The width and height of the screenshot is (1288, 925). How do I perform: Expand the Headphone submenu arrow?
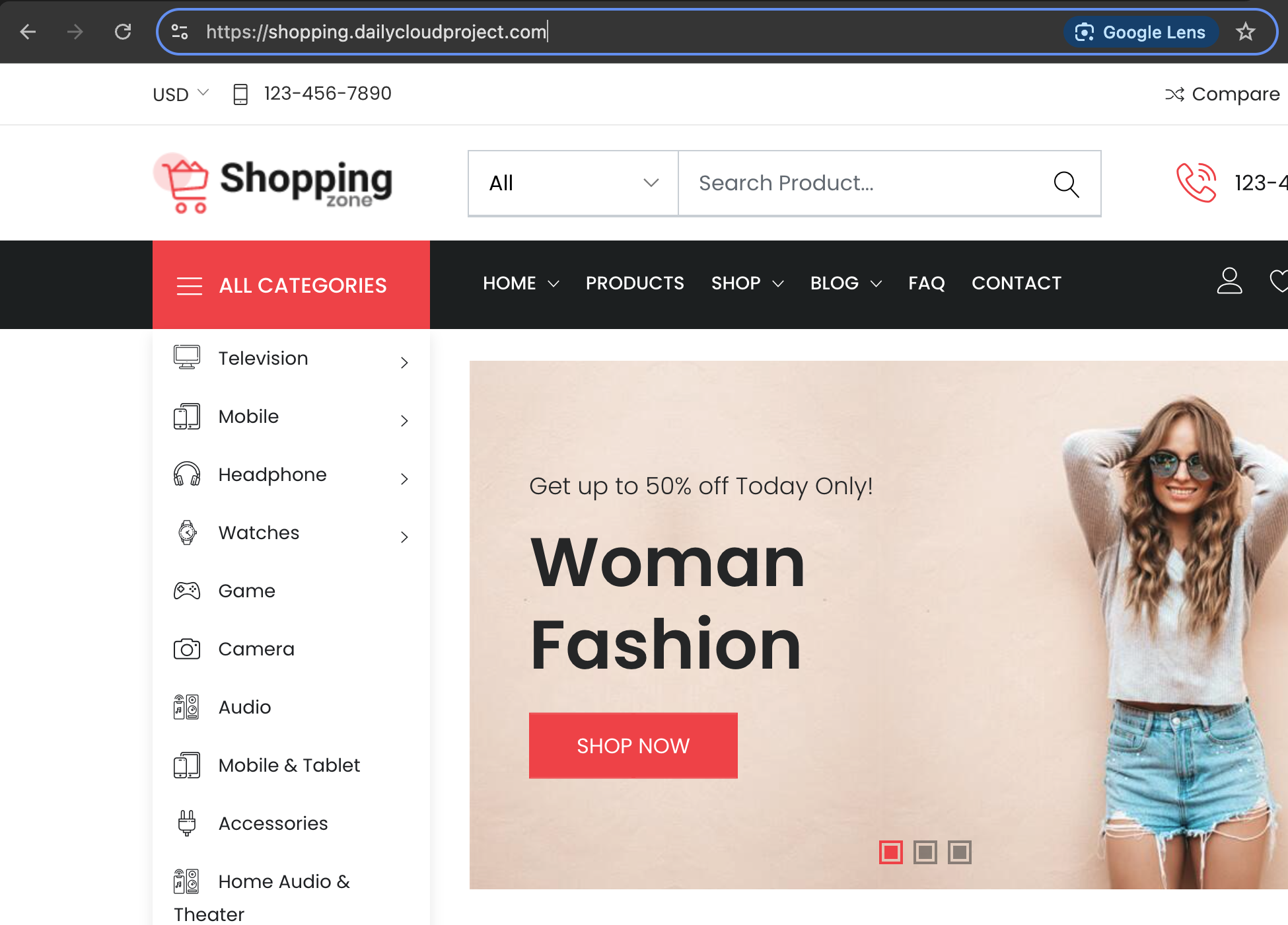coord(404,478)
